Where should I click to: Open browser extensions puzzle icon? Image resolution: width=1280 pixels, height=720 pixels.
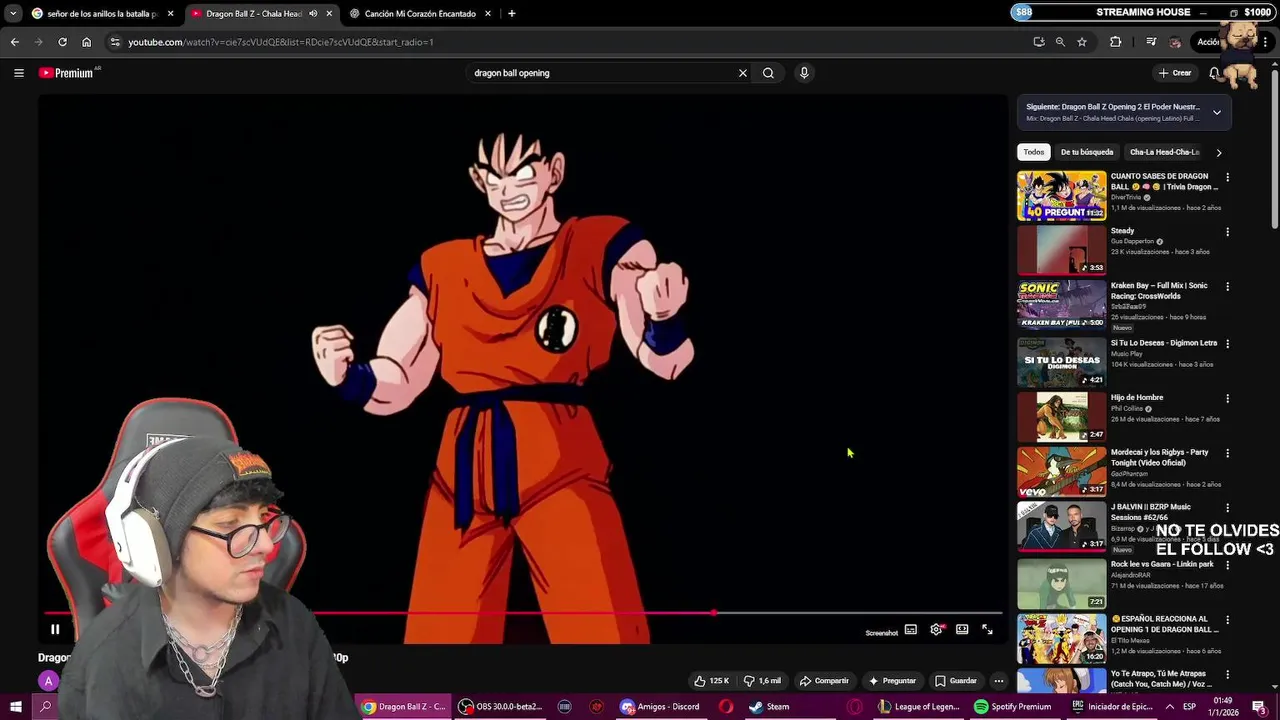point(1116,42)
